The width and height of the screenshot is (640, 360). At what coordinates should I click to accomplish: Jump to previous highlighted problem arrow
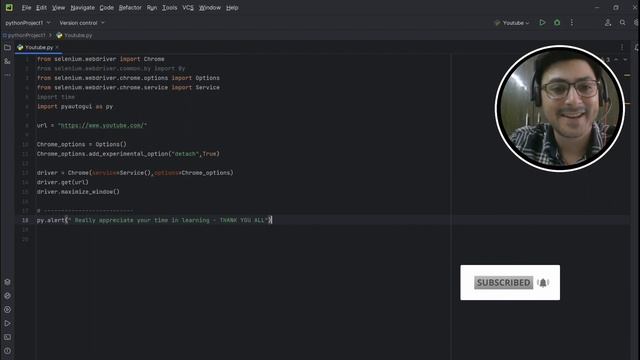coord(616,60)
